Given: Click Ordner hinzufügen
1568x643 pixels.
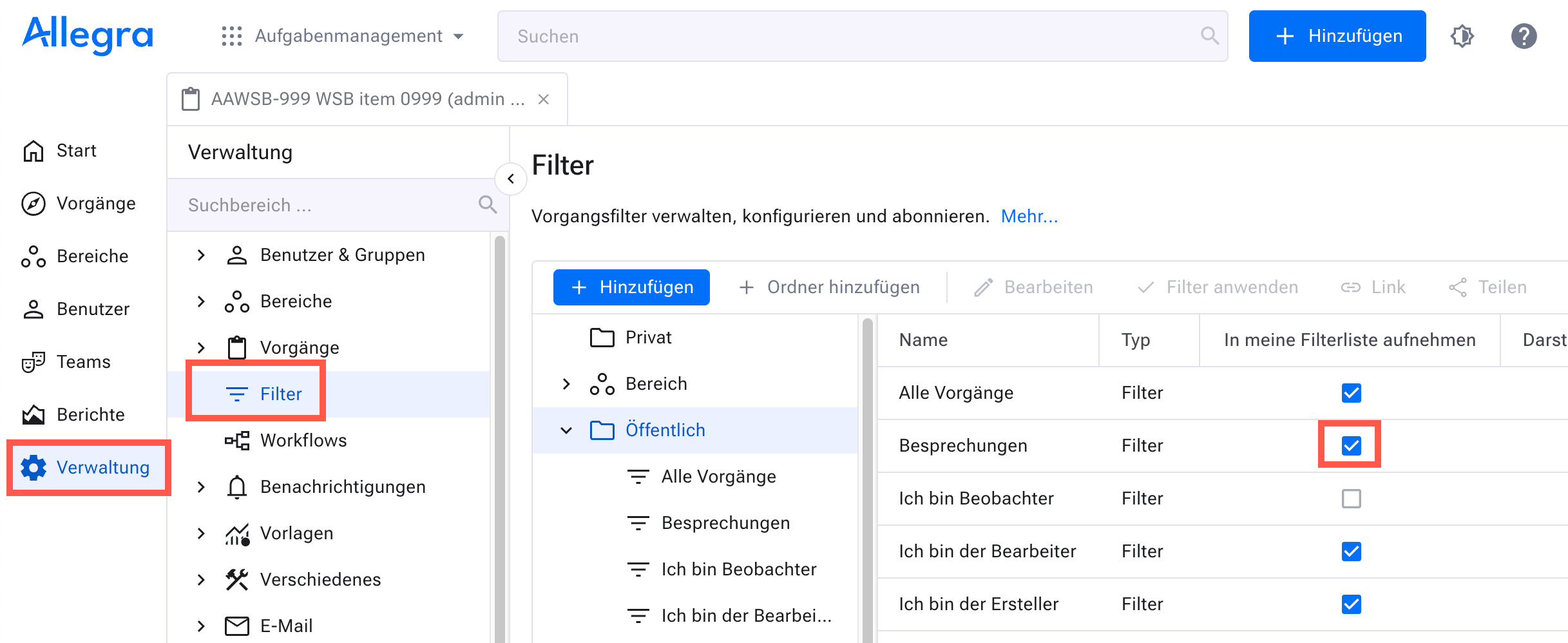Looking at the screenshot, I should pos(830,287).
